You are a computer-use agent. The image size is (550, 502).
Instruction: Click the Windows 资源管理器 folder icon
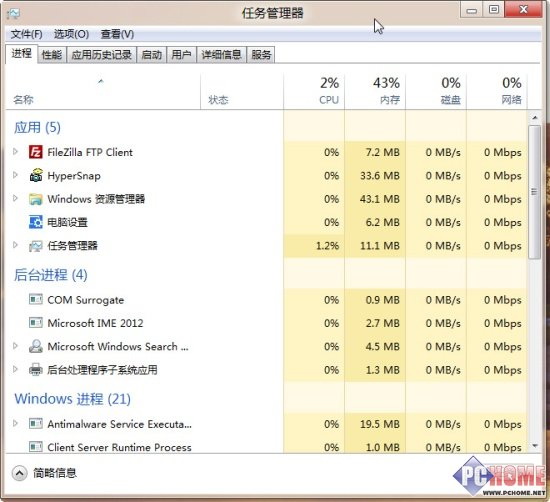coord(35,199)
